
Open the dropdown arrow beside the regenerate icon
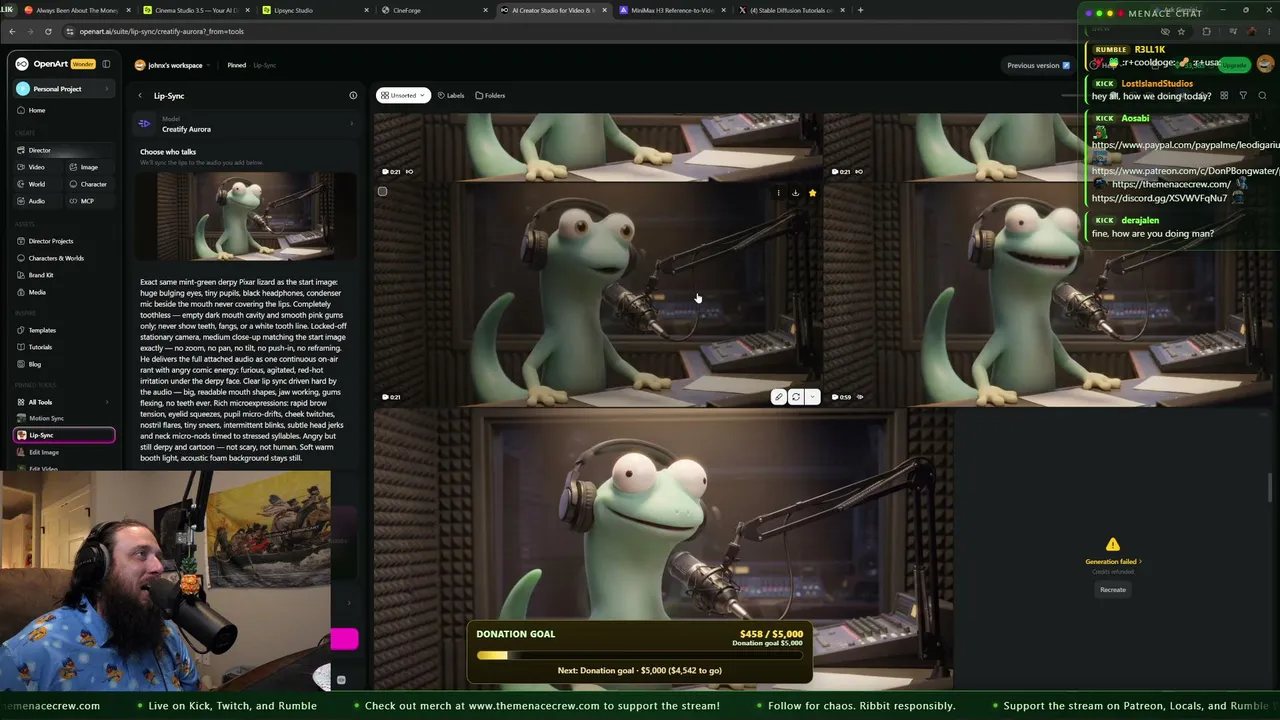click(812, 397)
